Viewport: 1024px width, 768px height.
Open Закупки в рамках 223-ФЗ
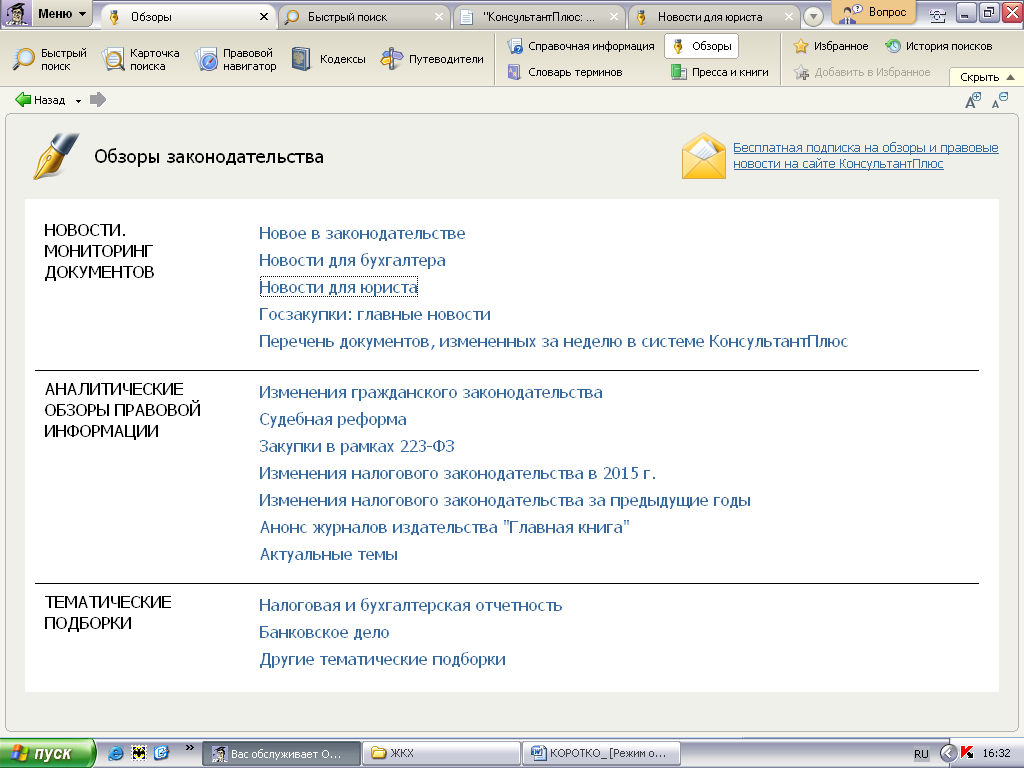point(357,447)
